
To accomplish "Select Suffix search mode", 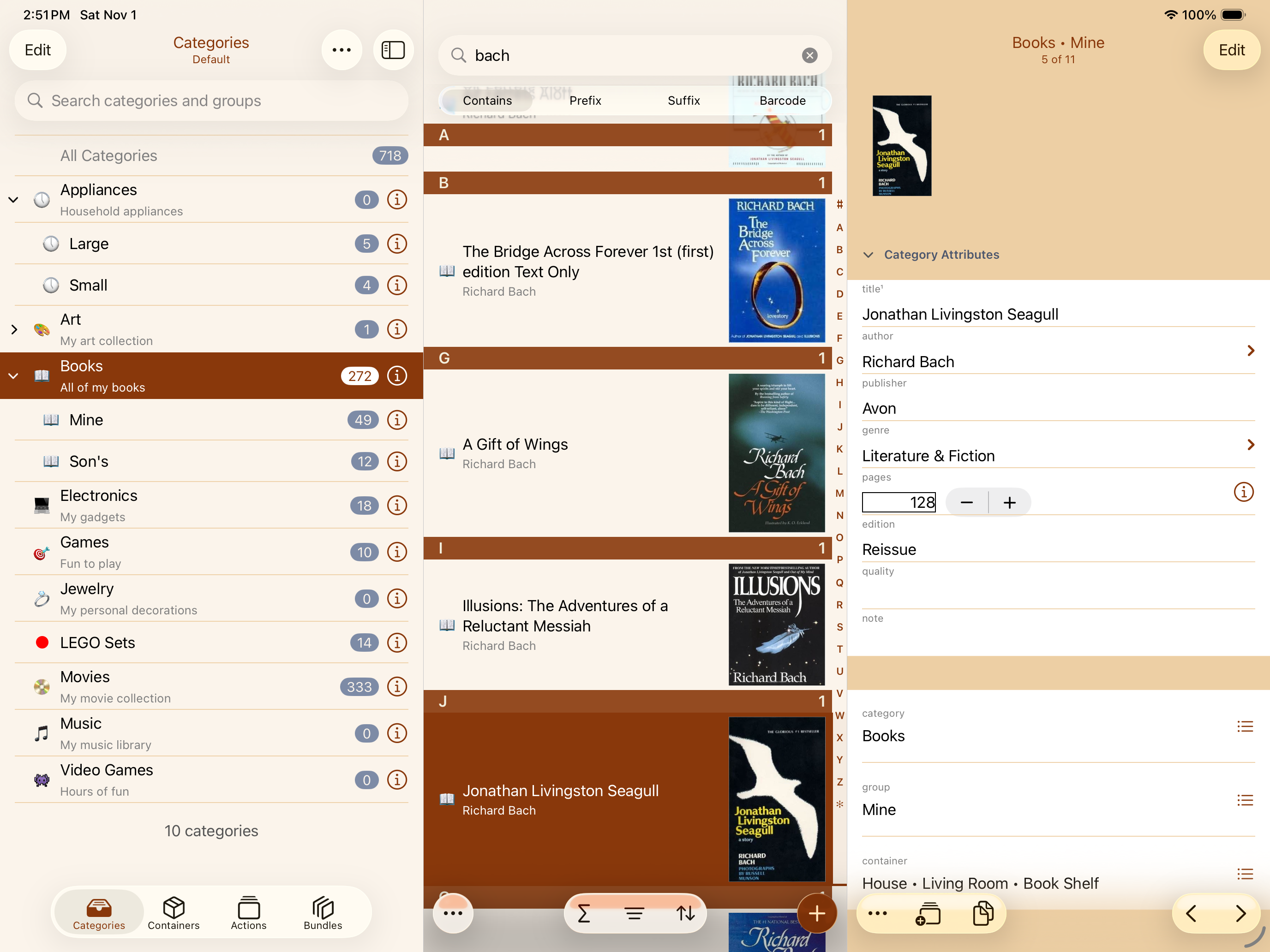I will 683,101.
